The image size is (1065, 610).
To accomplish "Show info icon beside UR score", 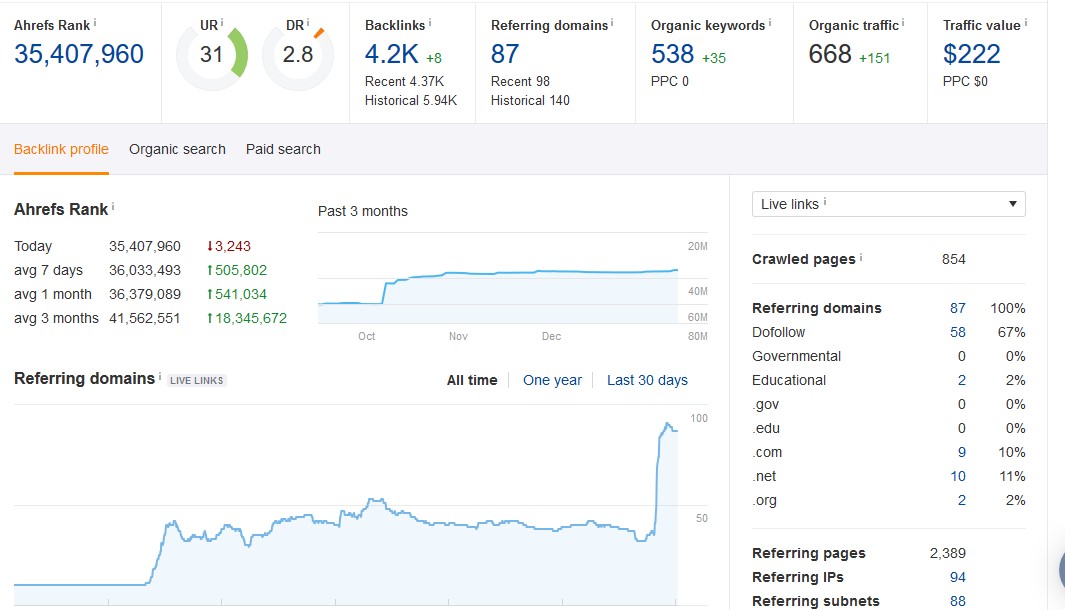I will (x=222, y=22).
